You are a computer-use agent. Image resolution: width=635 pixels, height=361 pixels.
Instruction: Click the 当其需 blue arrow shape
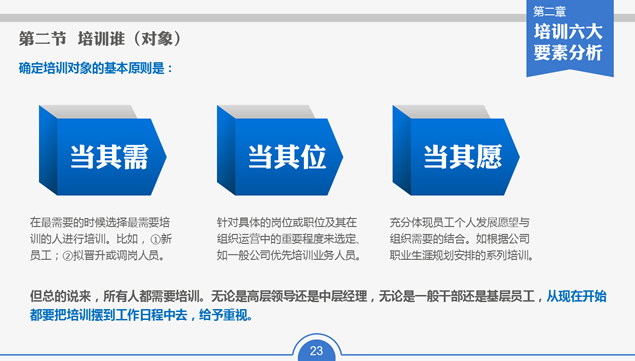point(103,151)
